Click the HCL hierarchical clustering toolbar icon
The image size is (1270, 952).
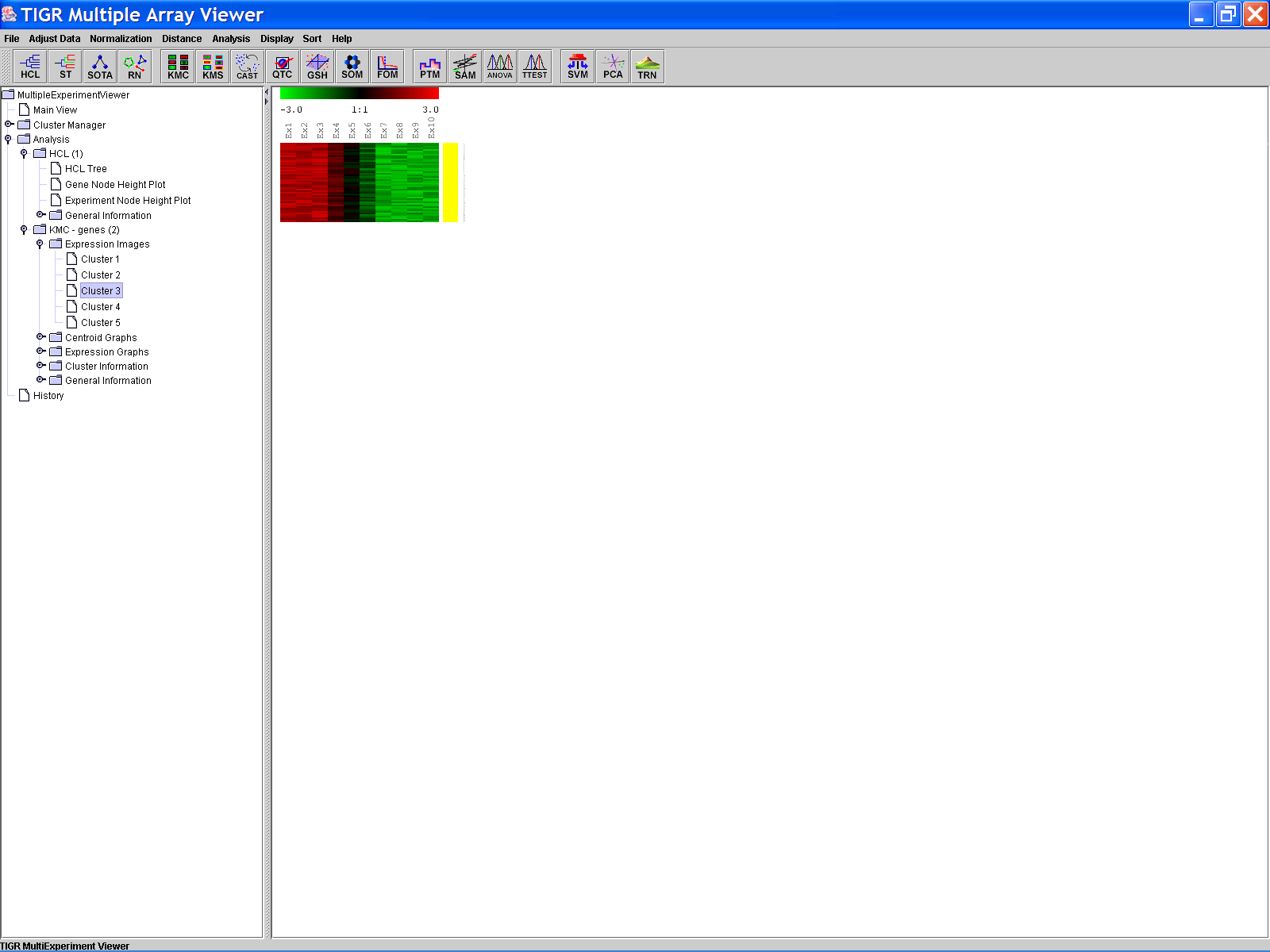pyautogui.click(x=30, y=67)
